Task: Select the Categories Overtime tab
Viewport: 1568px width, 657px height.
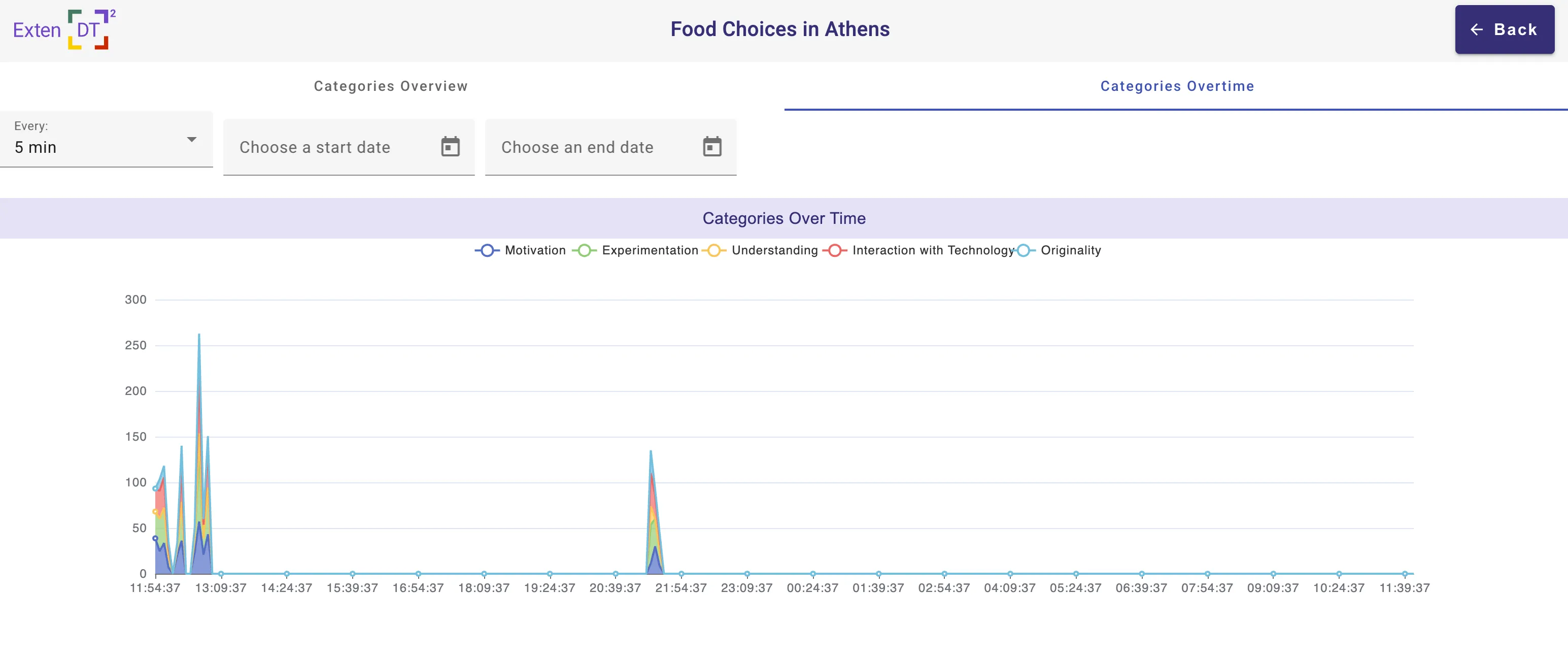Action: point(1176,86)
